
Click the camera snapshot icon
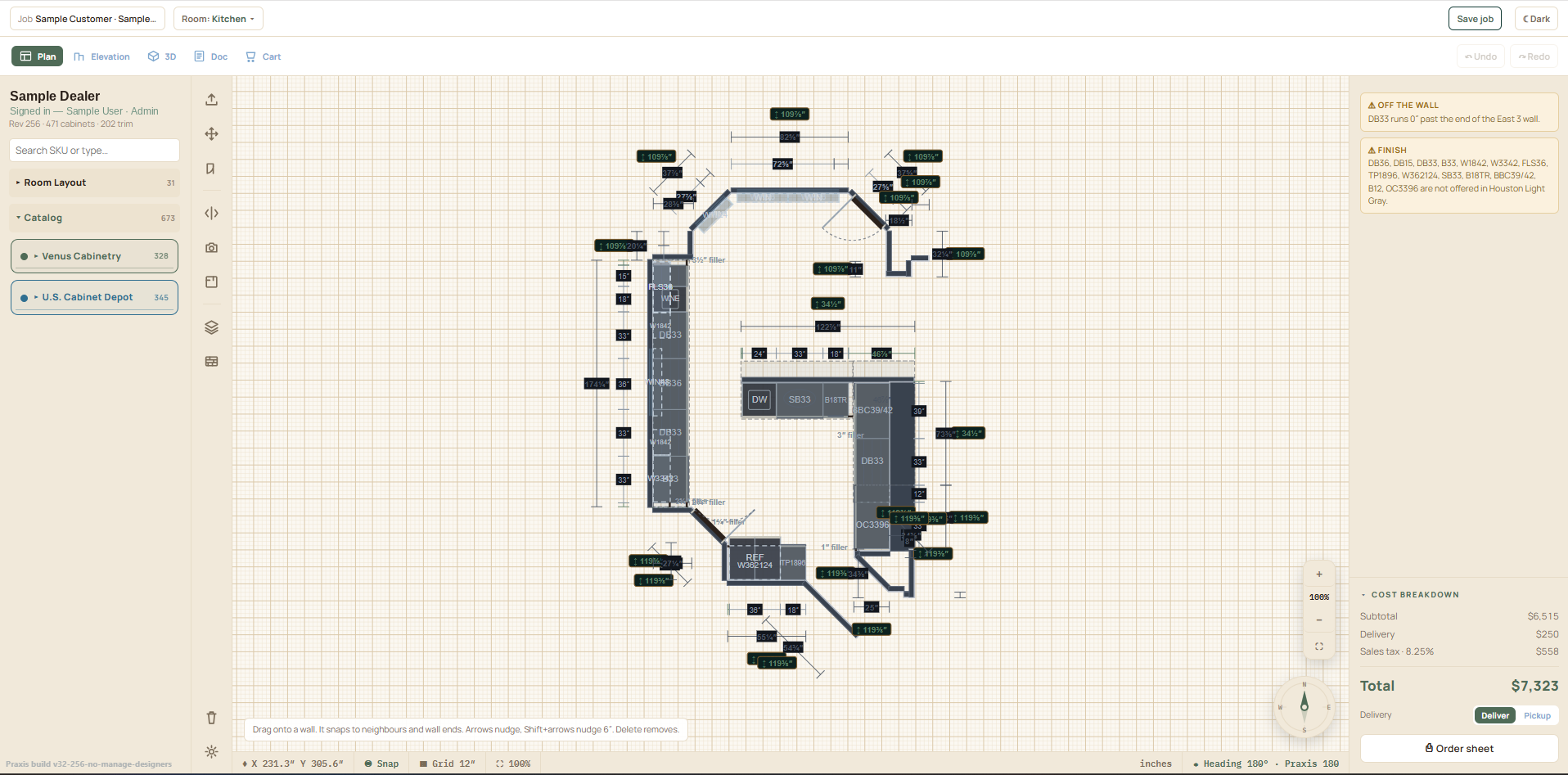211,247
